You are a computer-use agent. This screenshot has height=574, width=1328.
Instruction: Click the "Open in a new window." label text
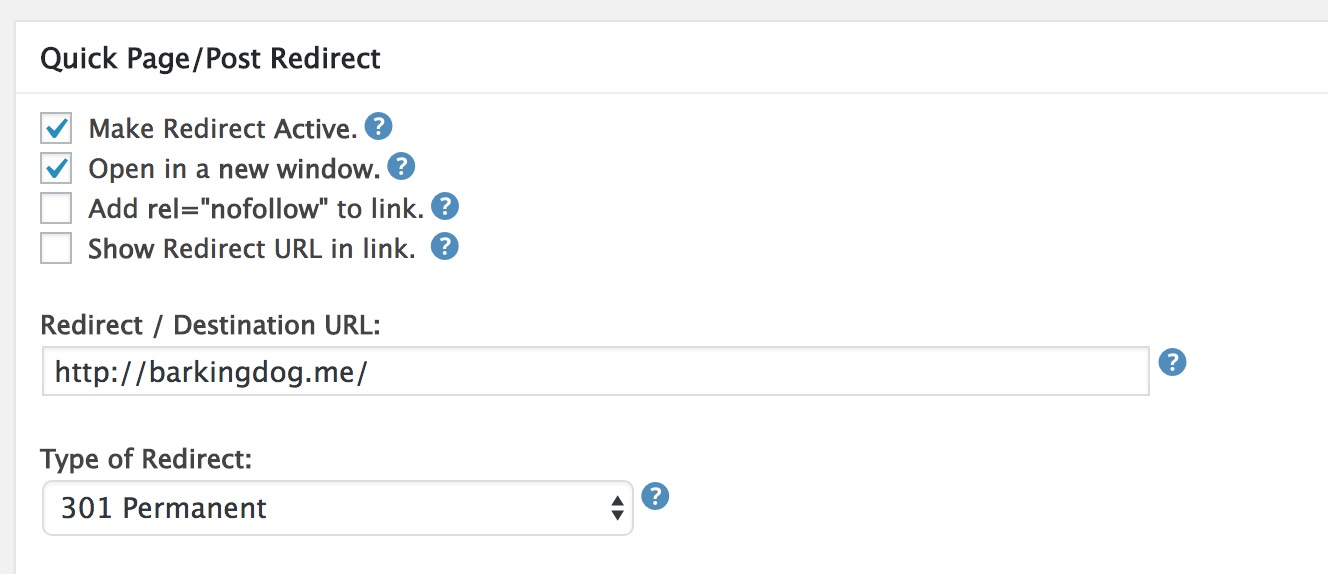click(234, 169)
